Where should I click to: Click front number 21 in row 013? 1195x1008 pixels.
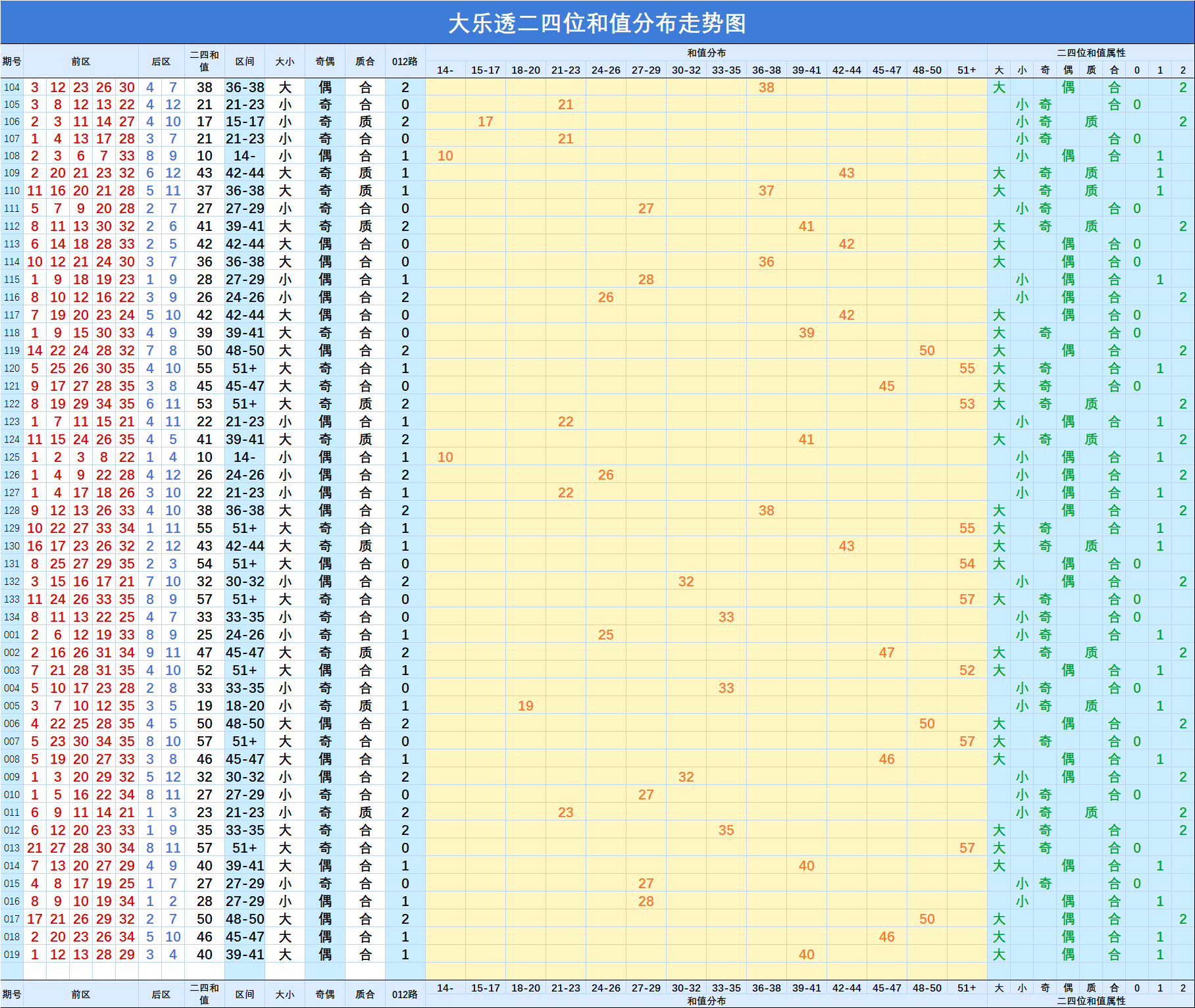(35, 848)
